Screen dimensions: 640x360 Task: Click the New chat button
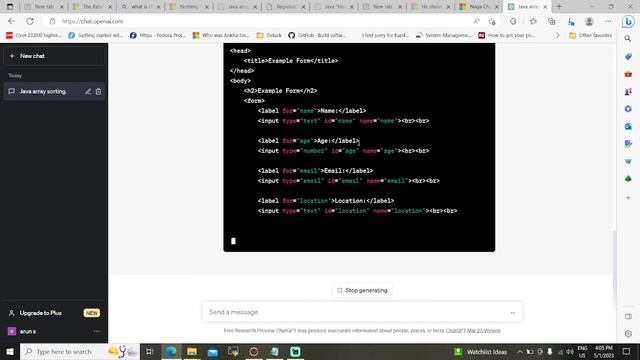[54, 56]
